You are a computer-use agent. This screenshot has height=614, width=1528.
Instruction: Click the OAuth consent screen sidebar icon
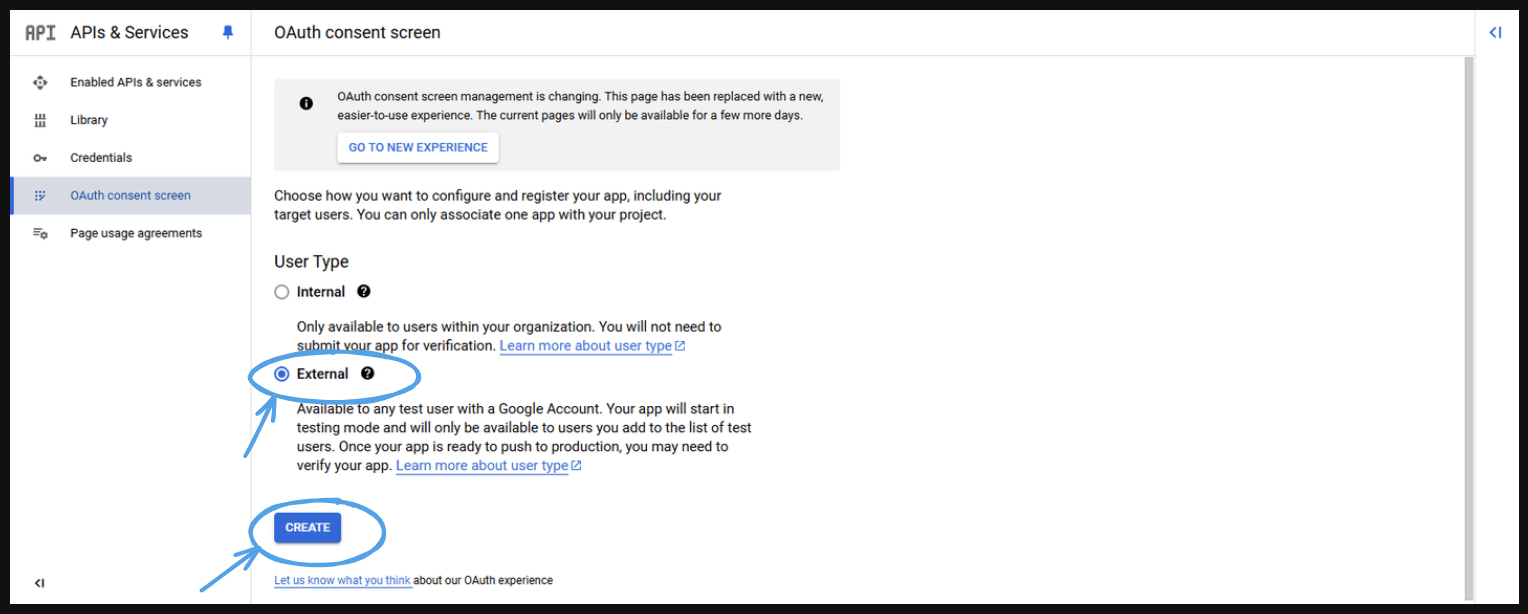tap(40, 196)
